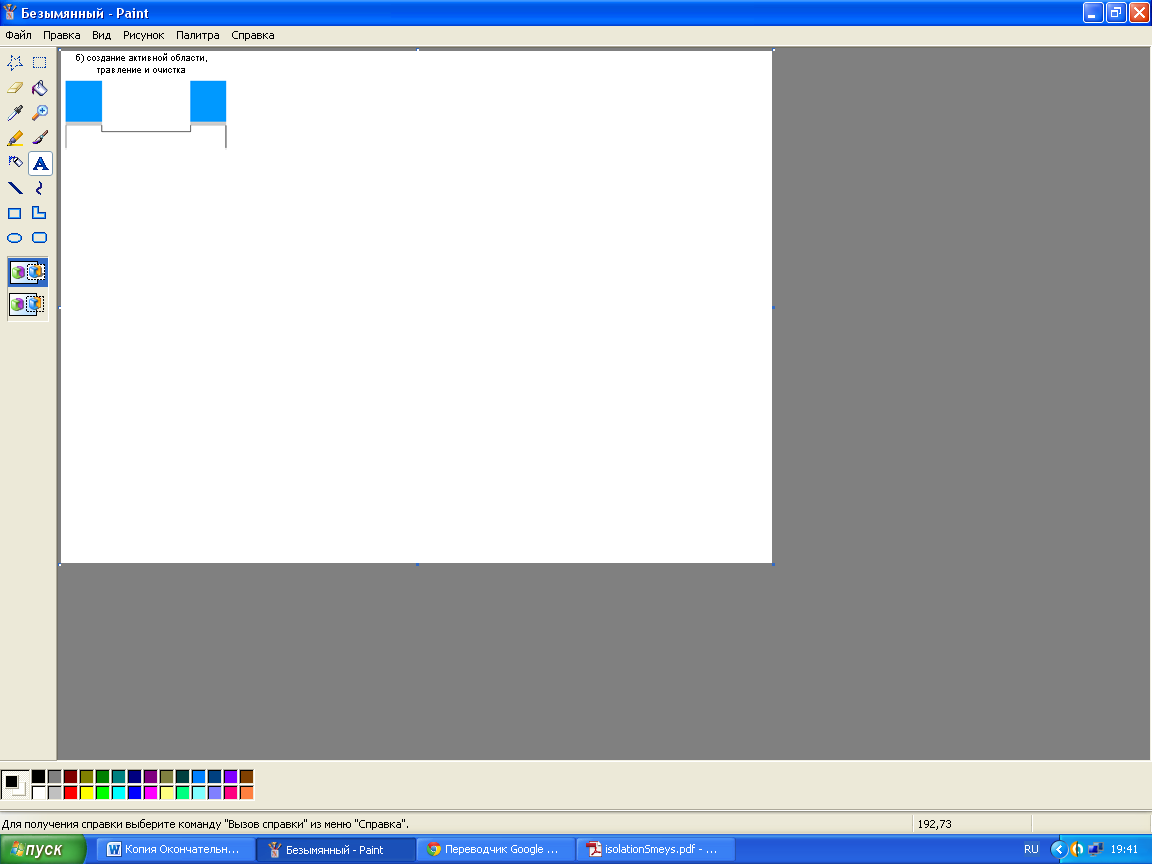Select light gray swatch in bottom row
The width and height of the screenshot is (1152, 864).
54,793
